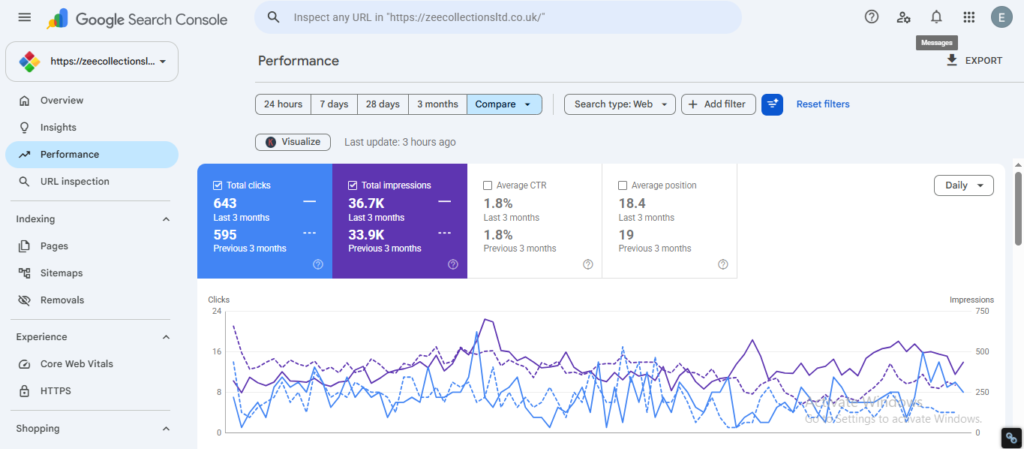Select the 28 days date range

(383, 104)
